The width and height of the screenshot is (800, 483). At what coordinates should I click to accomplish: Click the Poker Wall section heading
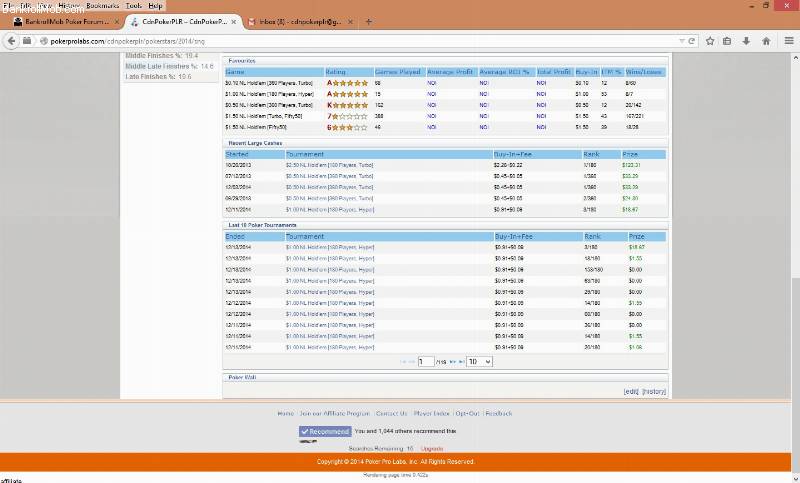[242, 377]
